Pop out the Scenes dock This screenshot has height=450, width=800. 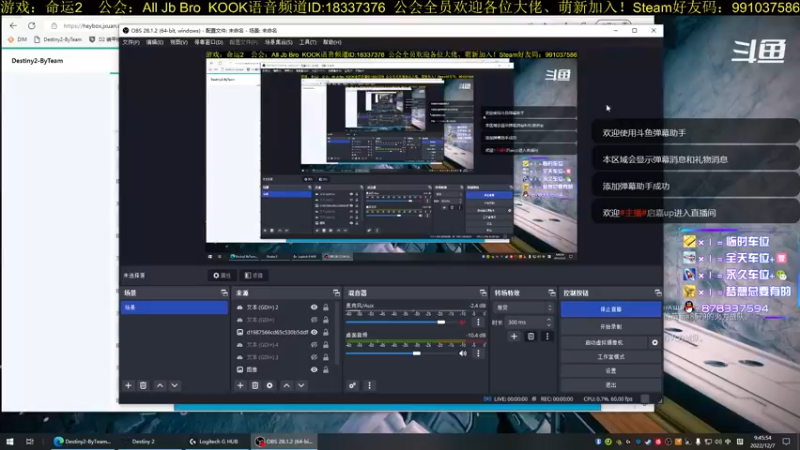(224, 293)
